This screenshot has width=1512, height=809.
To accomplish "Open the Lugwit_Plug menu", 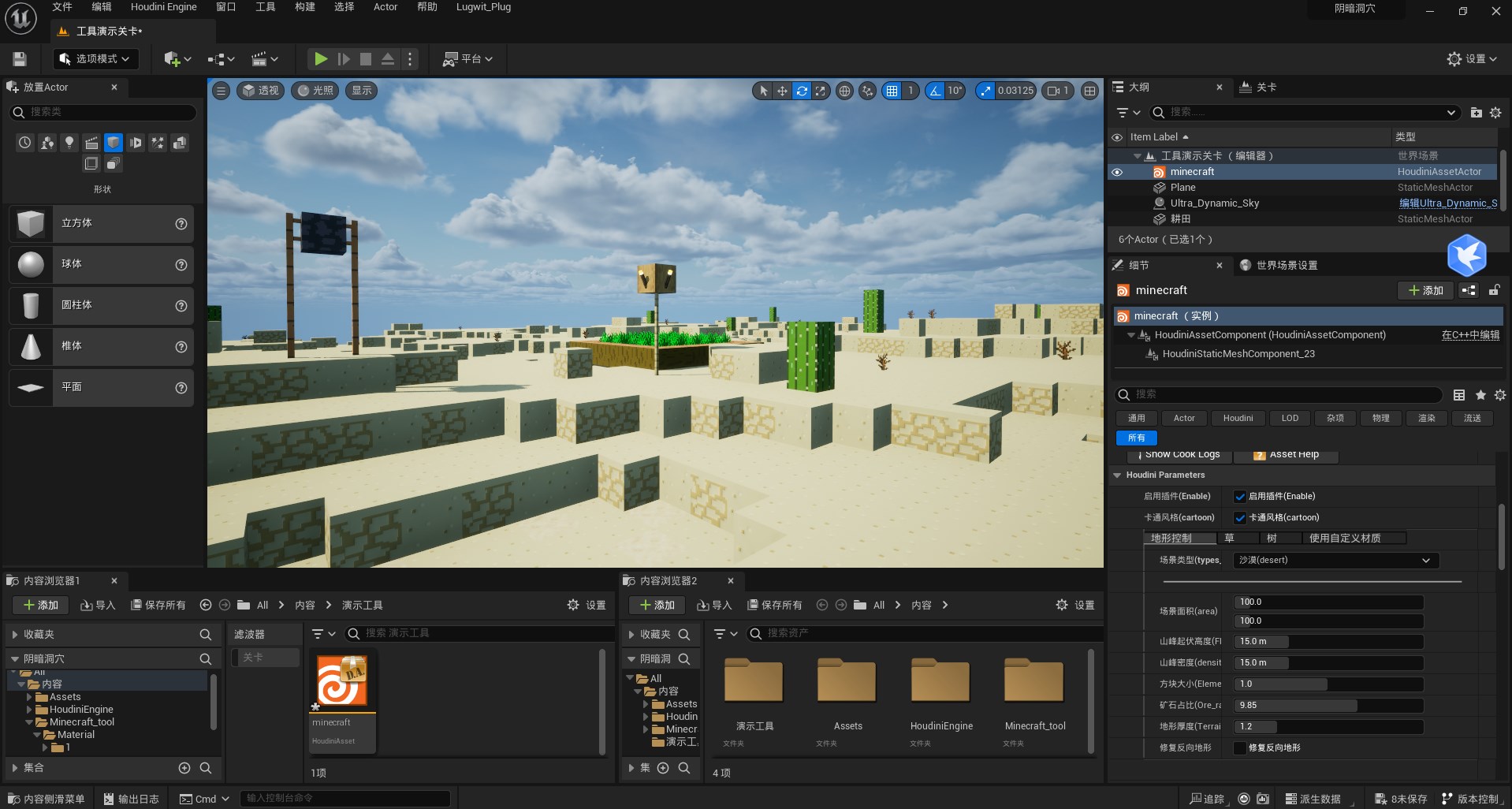I will pyautogui.click(x=483, y=7).
